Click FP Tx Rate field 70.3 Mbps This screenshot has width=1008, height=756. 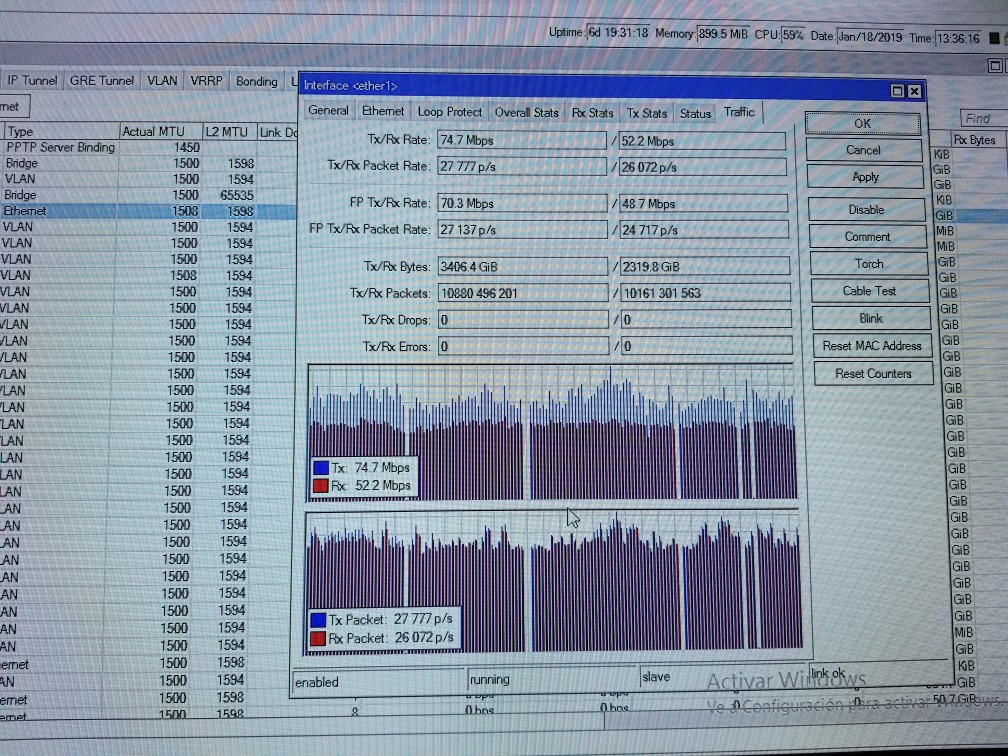click(x=522, y=203)
